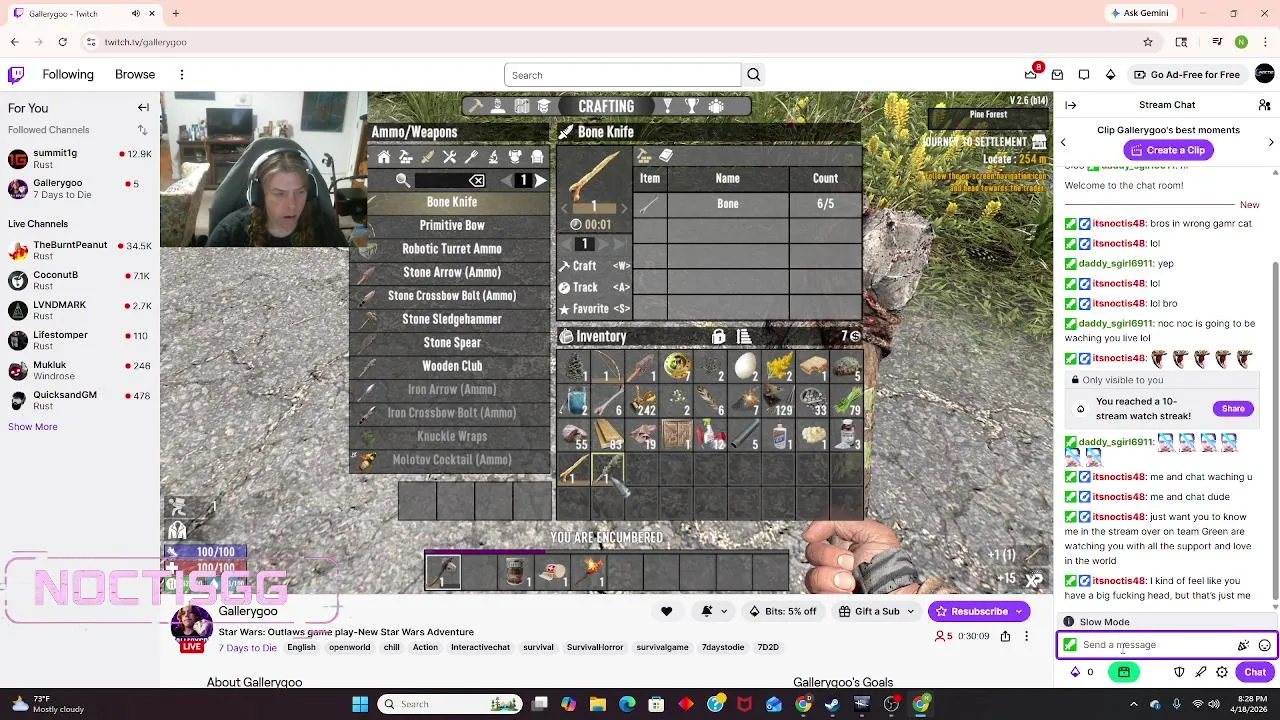The width and height of the screenshot is (1280, 720).
Task: Share the stream icon
Action: coord(1005,636)
